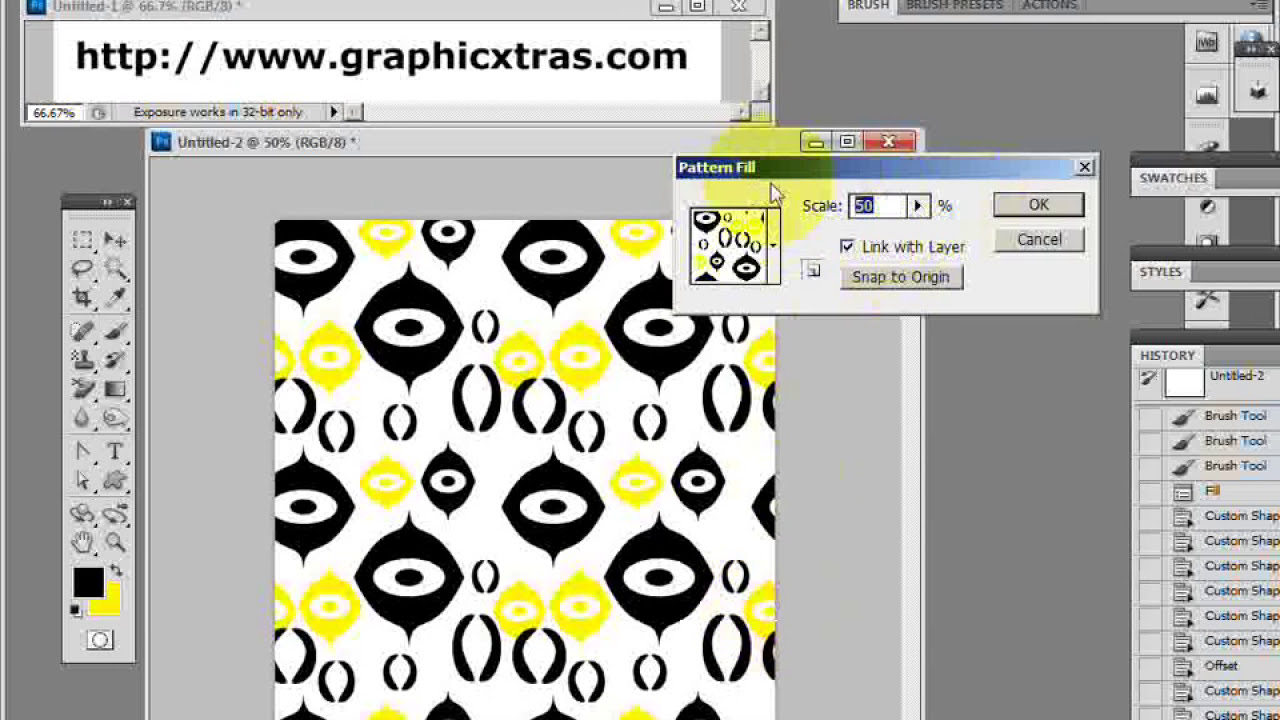
Task: Select the Eraser tool
Action: click(83, 389)
